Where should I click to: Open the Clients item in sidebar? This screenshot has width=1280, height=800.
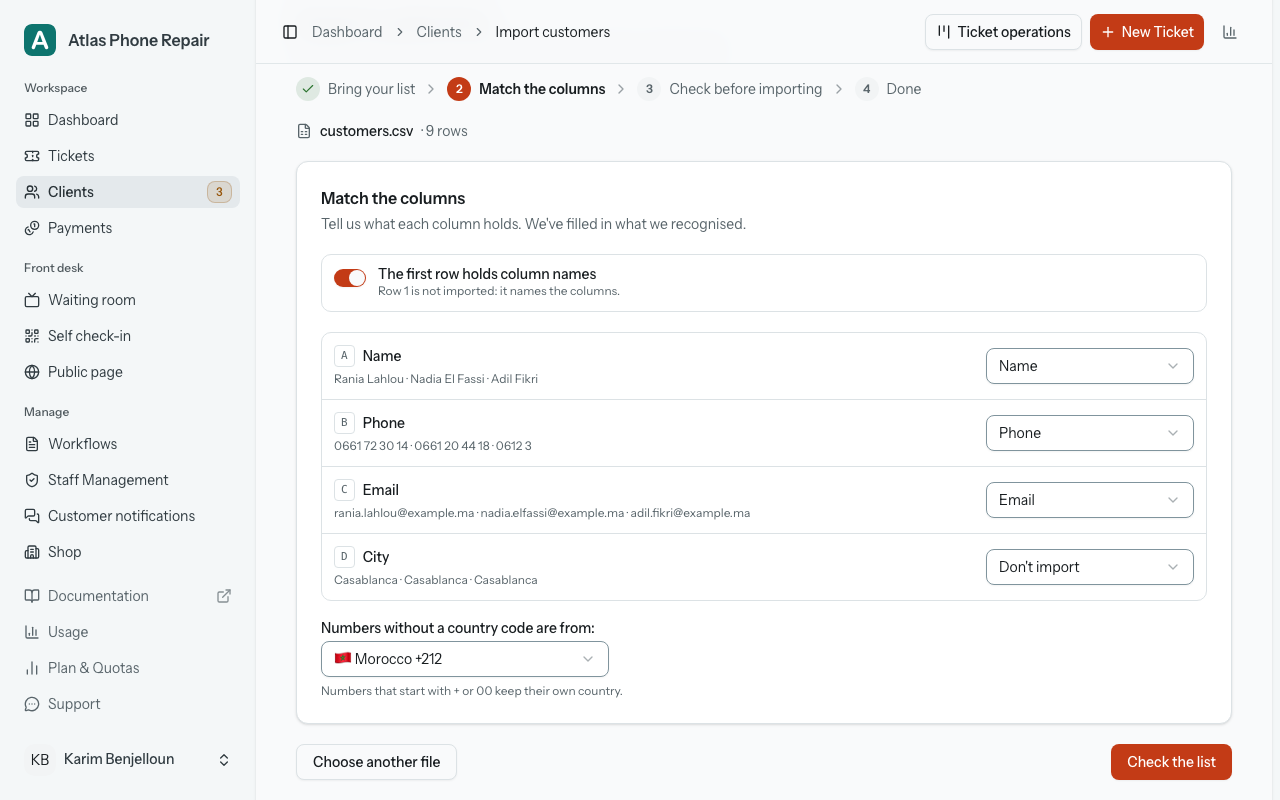pos(128,192)
